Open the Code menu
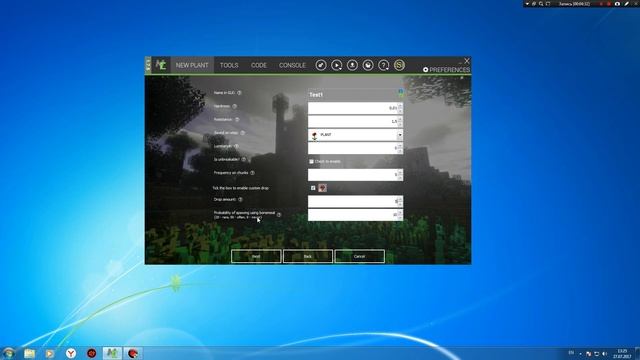This screenshot has width=640, height=360. (x=259, y=65)
